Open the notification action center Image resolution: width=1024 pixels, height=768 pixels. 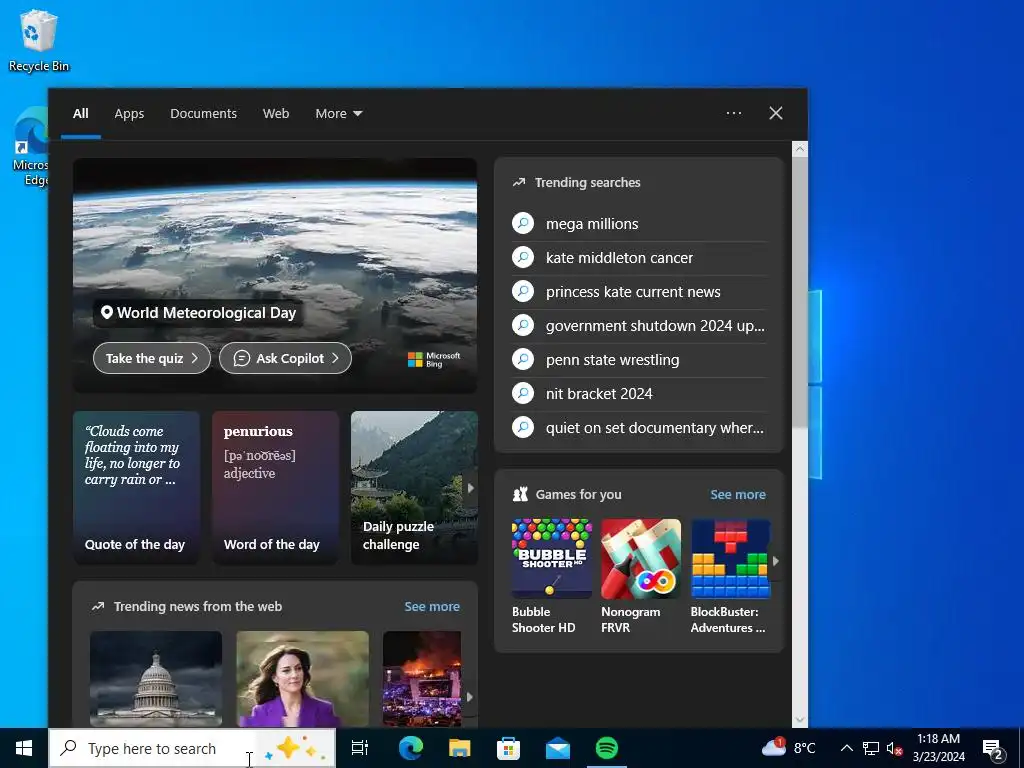(994, 749)
